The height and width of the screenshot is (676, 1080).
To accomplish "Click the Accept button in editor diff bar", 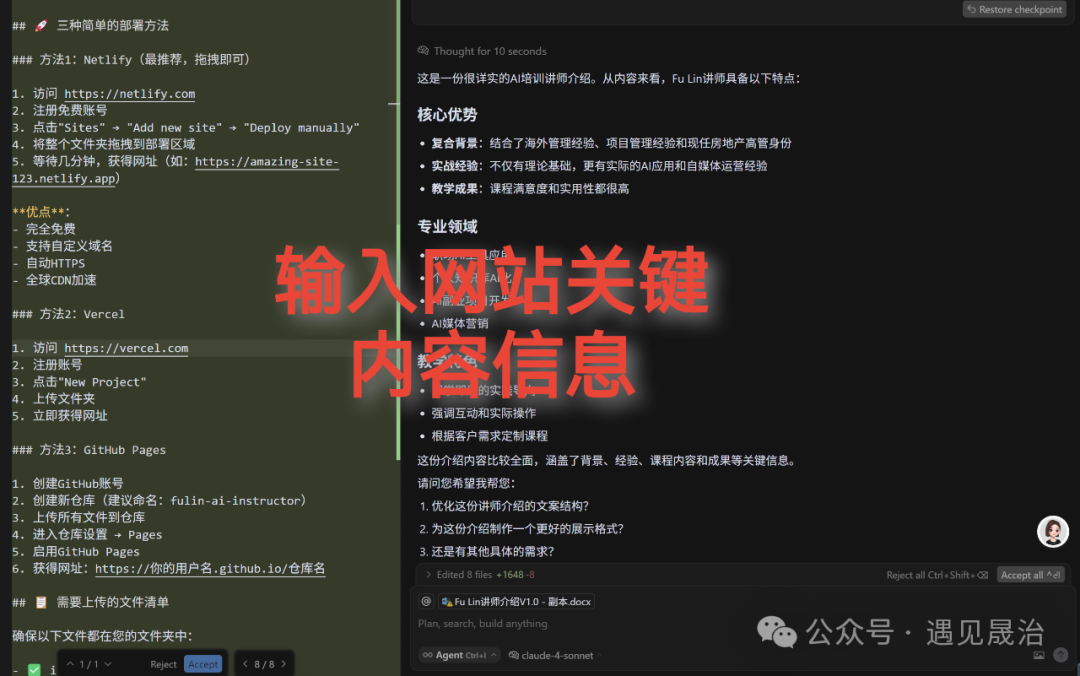I will coord(203,664).
